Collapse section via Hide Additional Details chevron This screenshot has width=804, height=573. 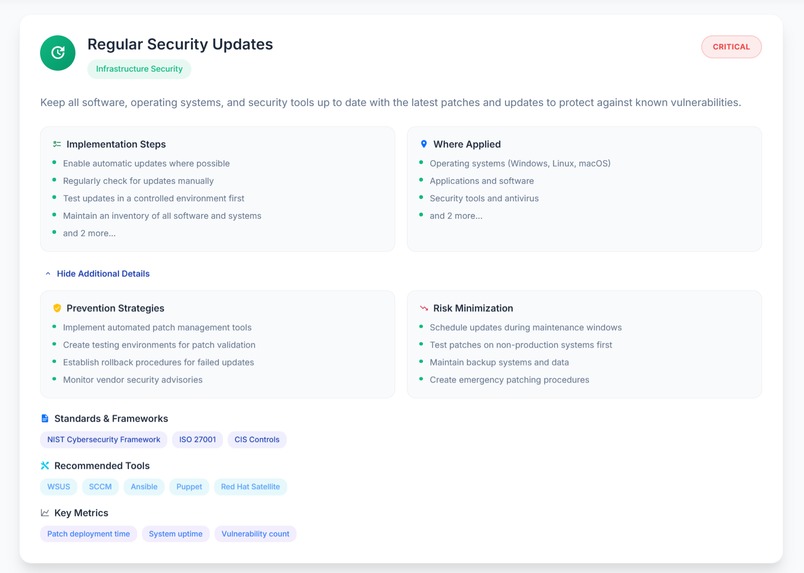pyautogui.click(x=48, y=274)
